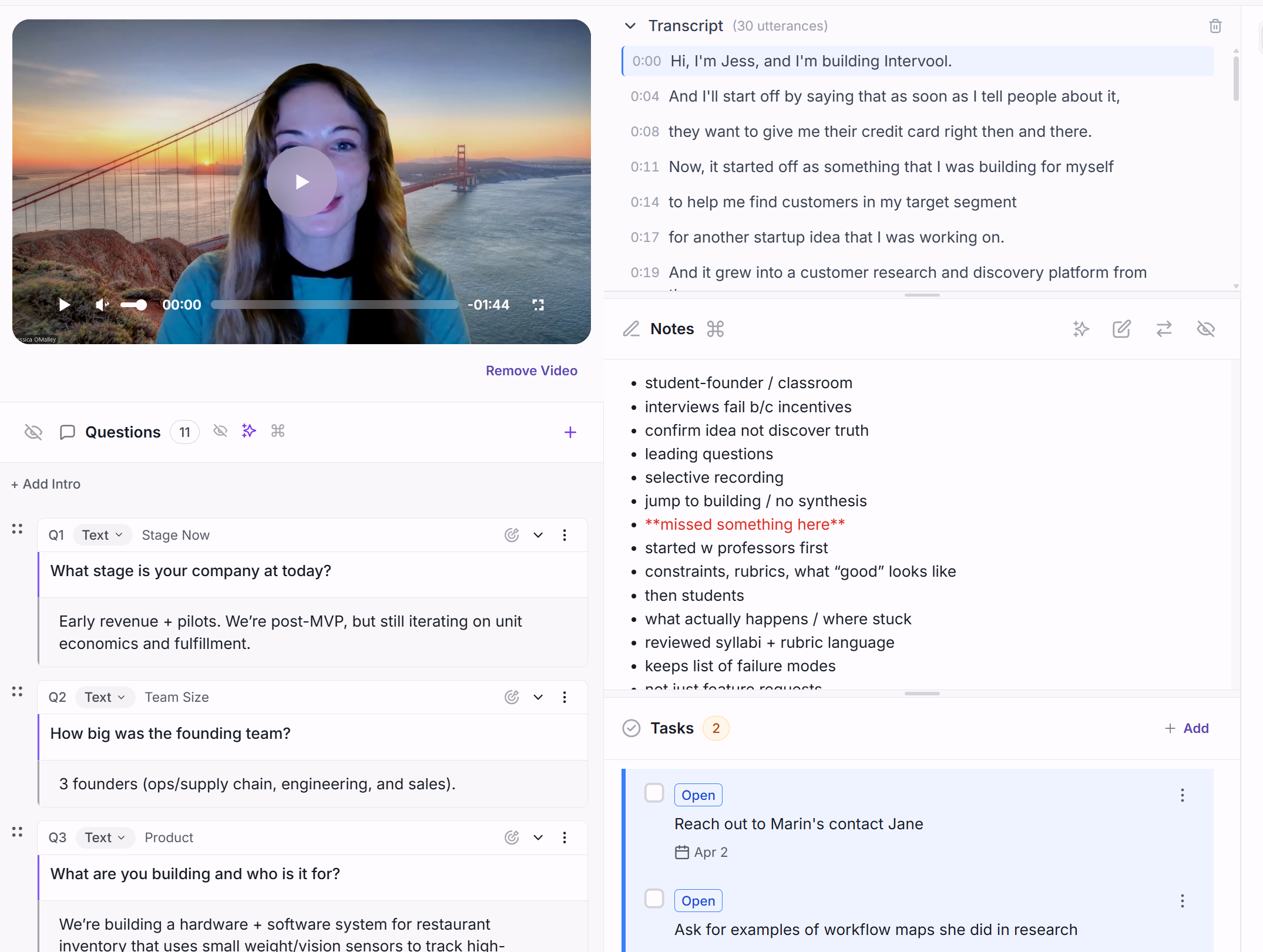Toggle the Notes panel hidden-eye icon
1263x952 pixels.
[x=1206, y=329]
